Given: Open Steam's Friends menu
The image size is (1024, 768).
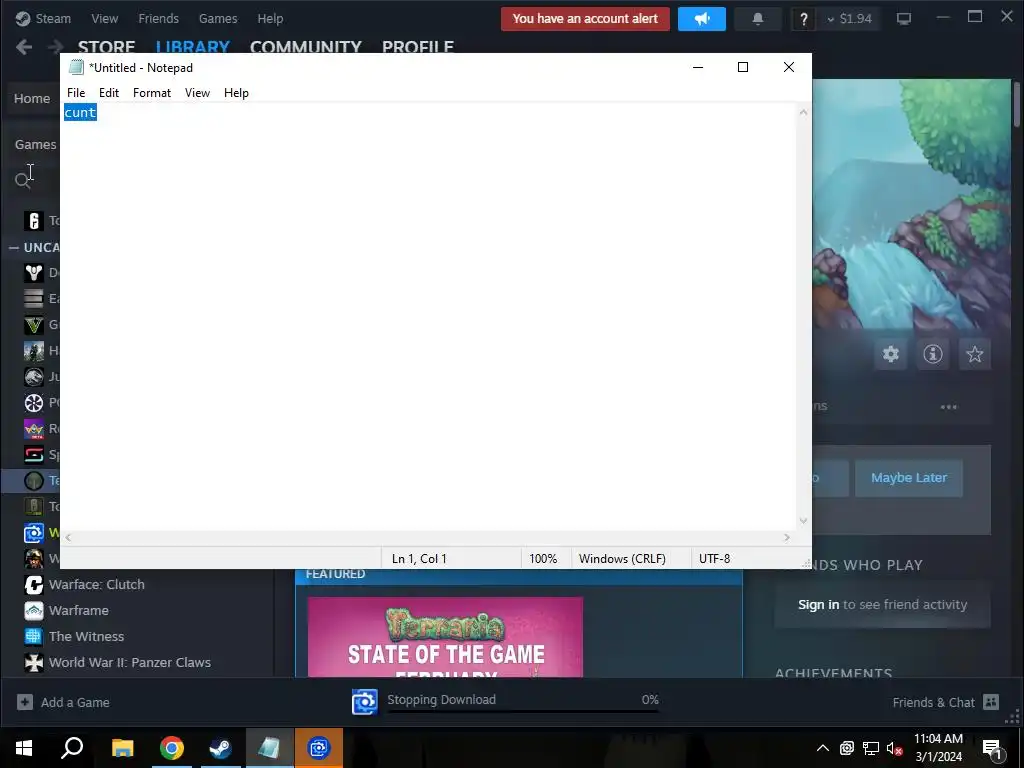Looking at the screenshot, I should pos(158,18).
